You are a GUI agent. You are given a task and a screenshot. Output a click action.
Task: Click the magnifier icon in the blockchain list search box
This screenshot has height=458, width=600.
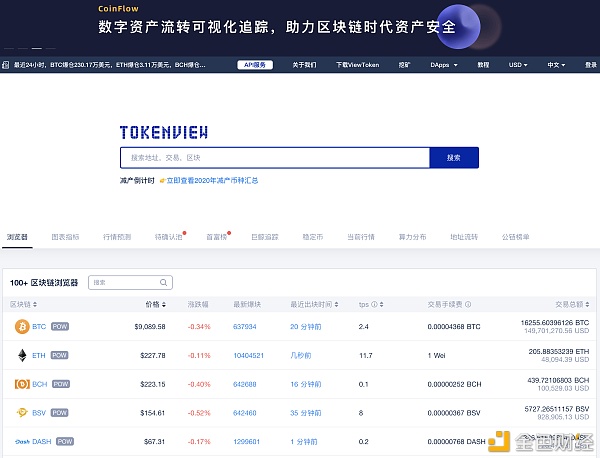pyautogui.click(x=163, y=282)
